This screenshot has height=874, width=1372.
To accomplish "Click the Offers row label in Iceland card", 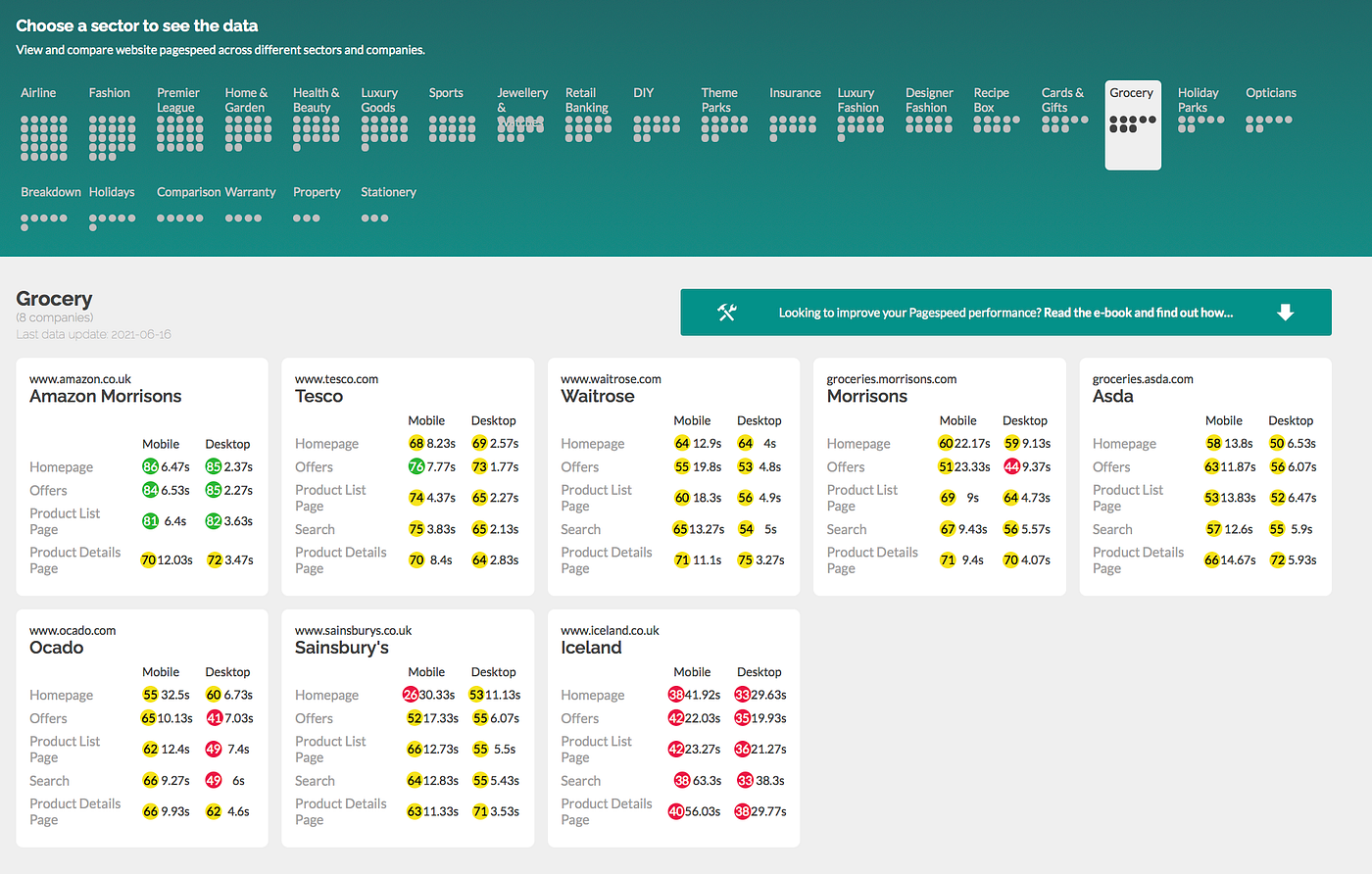I will [x=579, y=718].
